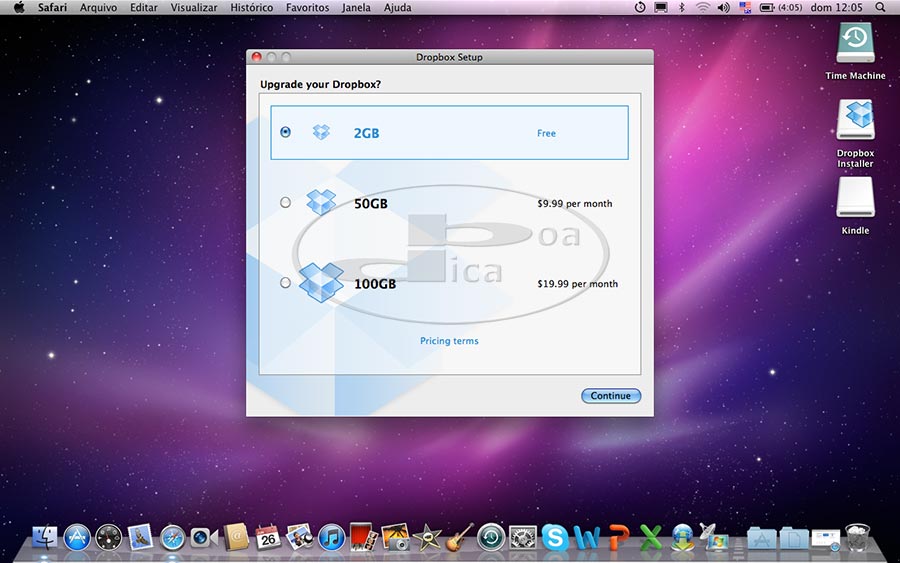900x563 pixels.
Task: Click the volume menu bar icon
Action: pyautogui.click(x=724, y=7)
